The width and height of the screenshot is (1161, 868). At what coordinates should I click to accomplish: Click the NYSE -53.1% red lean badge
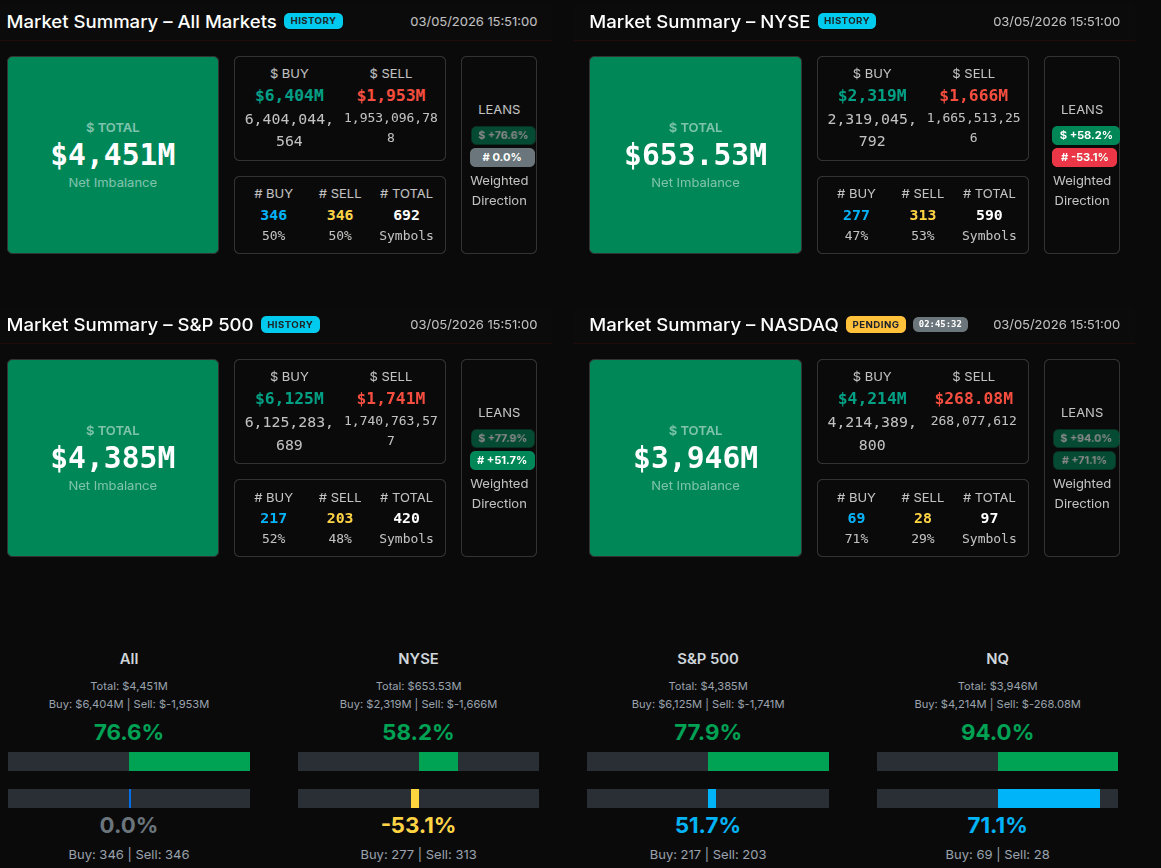pos(1084,157)
